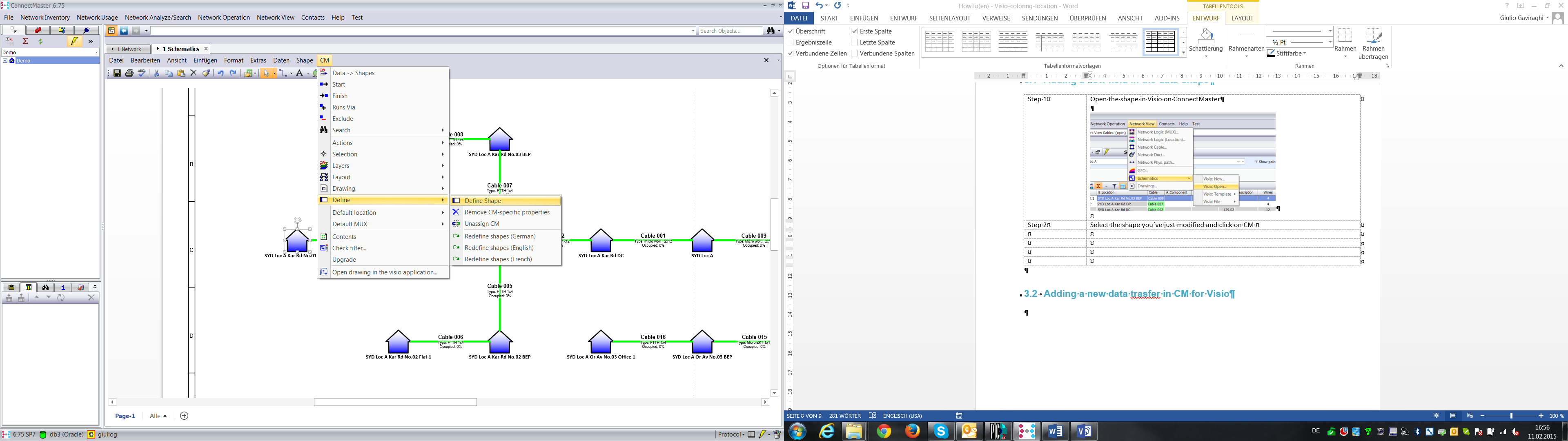
Task: Open the red toolbox tab in the left panel
Action: 38,30
